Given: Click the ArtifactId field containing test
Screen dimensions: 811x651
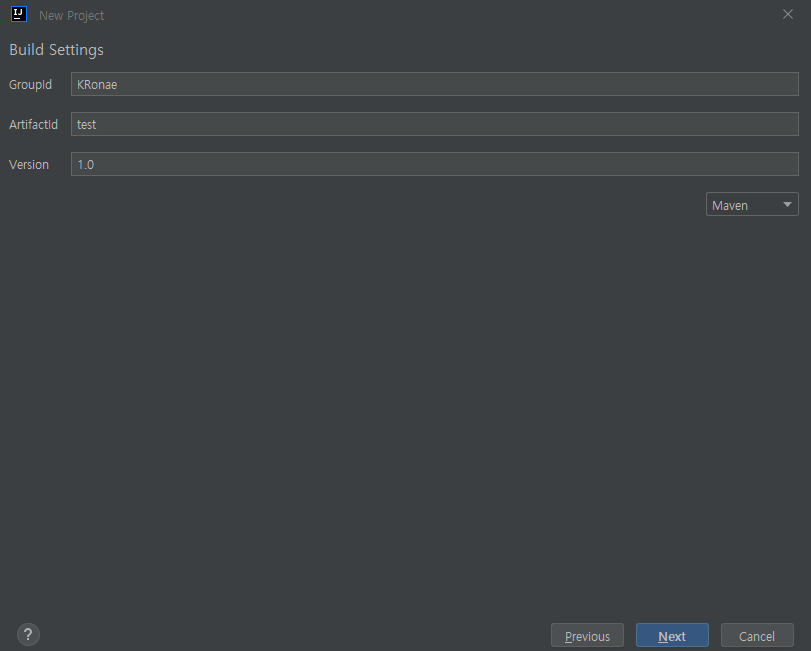Looking at the screenshot, I should pyautogui.click(x=434, y=124).
